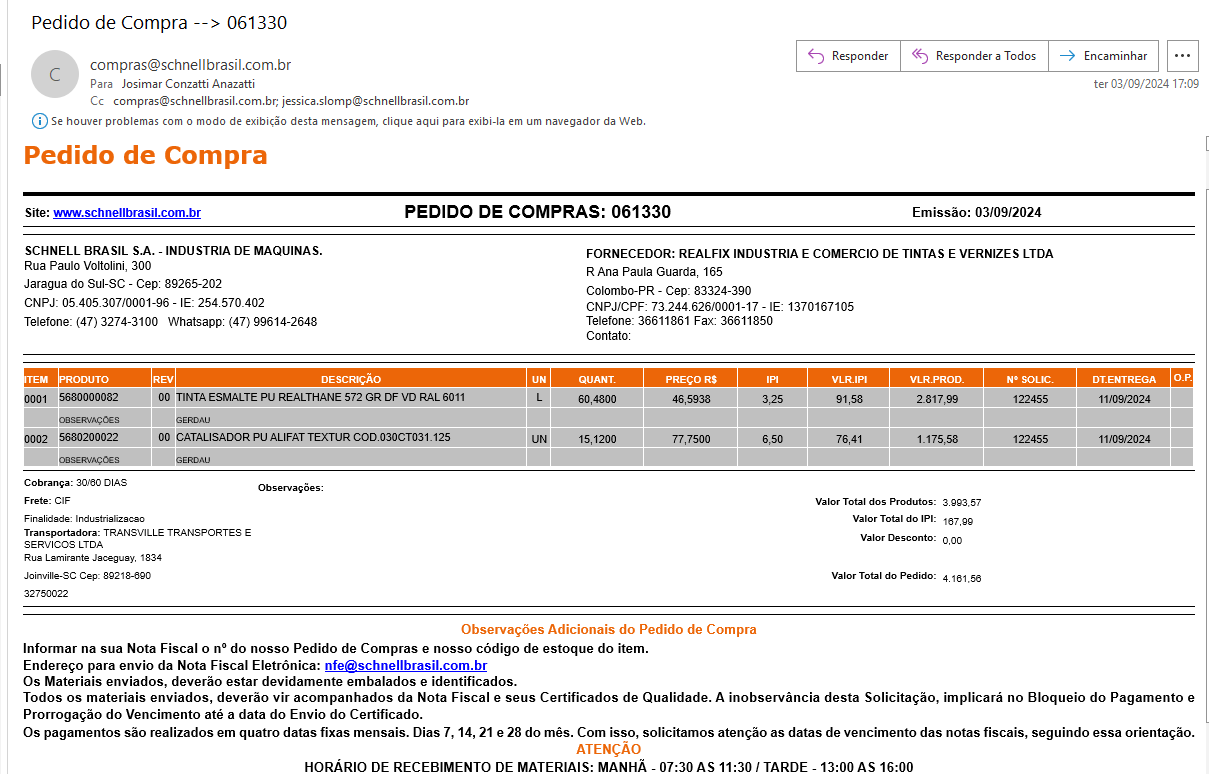The width and height of the screenshot is (1209, 774).
Task: Click the Responder reply button
Action: point(848,56)
